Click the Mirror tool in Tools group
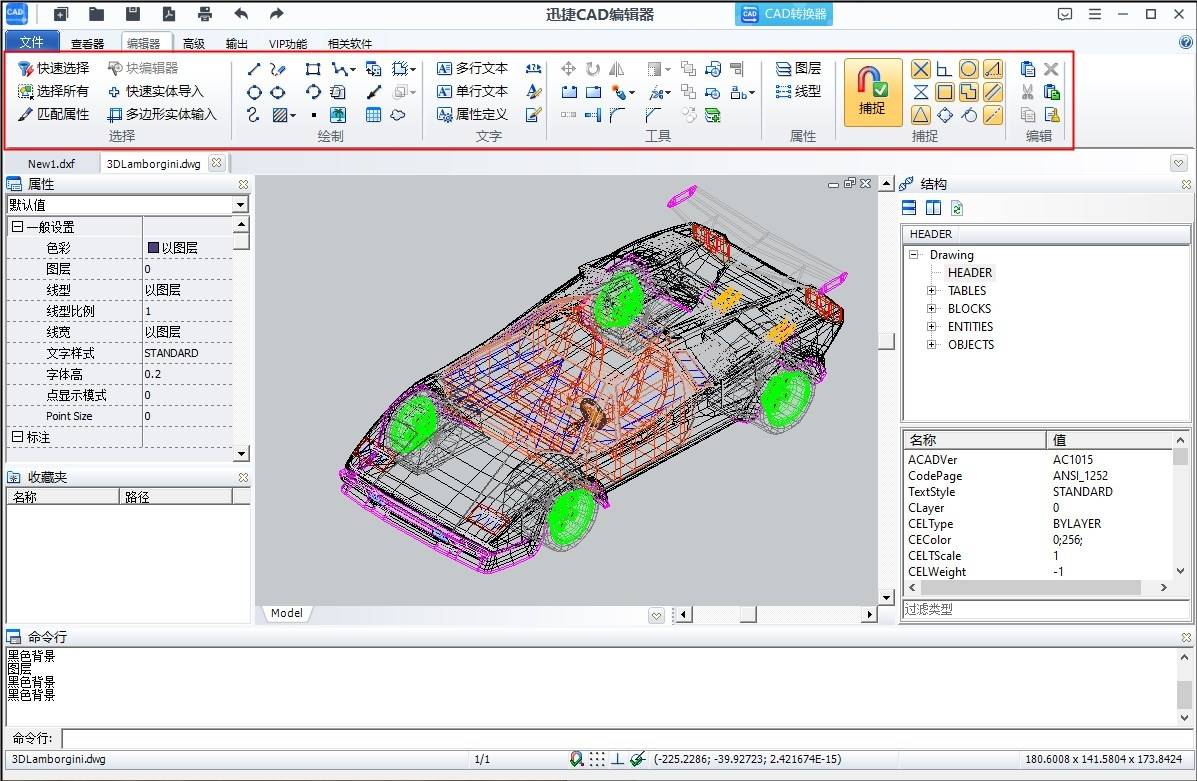1197x781 pixels. (x=616, y=69)
